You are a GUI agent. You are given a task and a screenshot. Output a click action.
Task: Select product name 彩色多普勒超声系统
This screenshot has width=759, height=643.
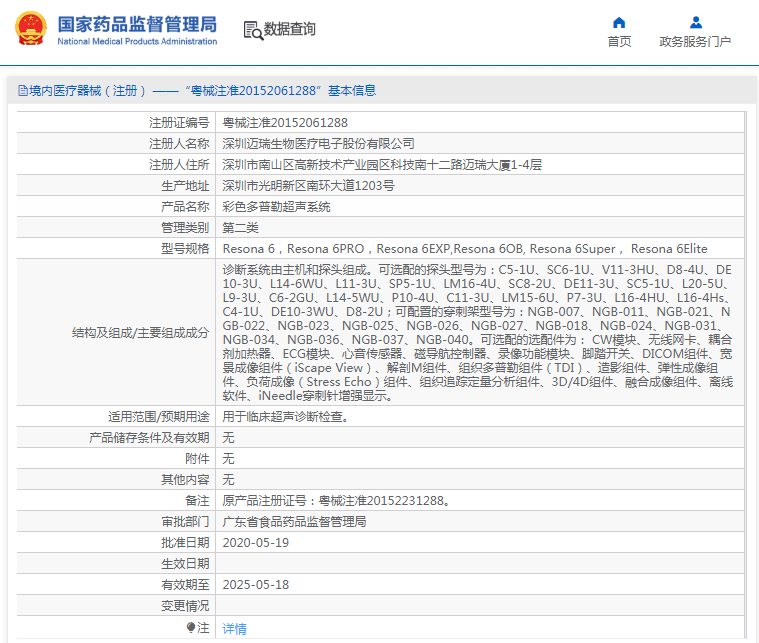point(479,207)
